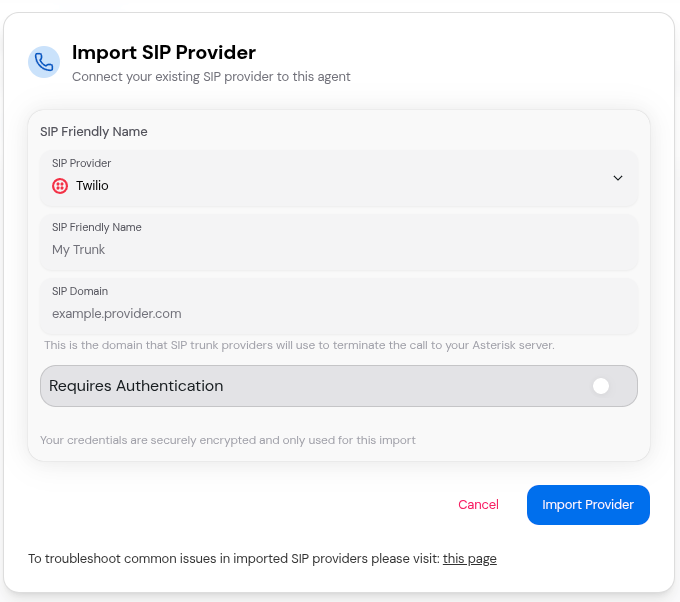This screenshot has width=680, height=602.
Task: Click the 'Connect your existing SIP provider' subtitle
Action: pos(211,76)
